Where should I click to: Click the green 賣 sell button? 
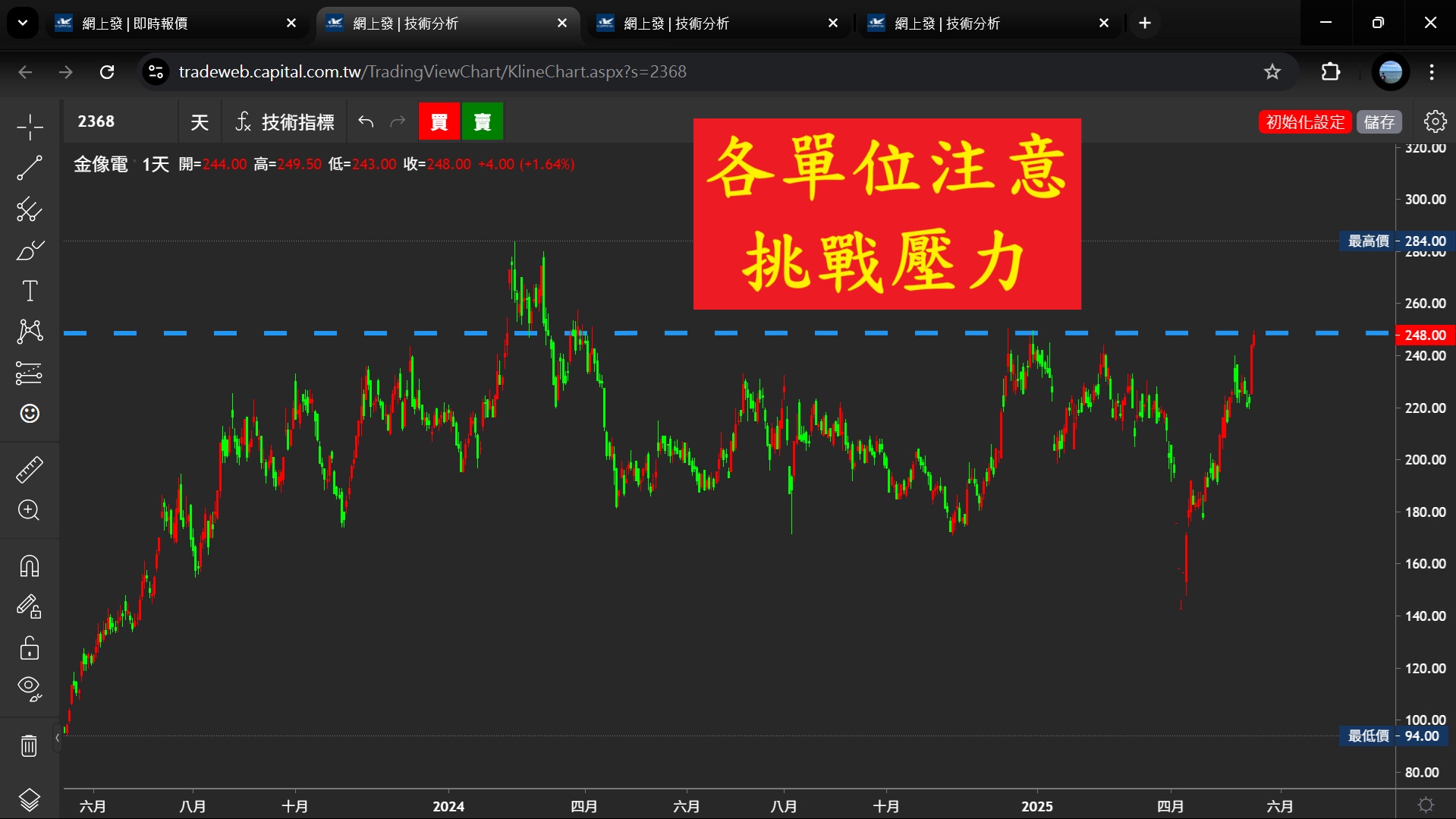pyautogui.click(x=483, y=121)
